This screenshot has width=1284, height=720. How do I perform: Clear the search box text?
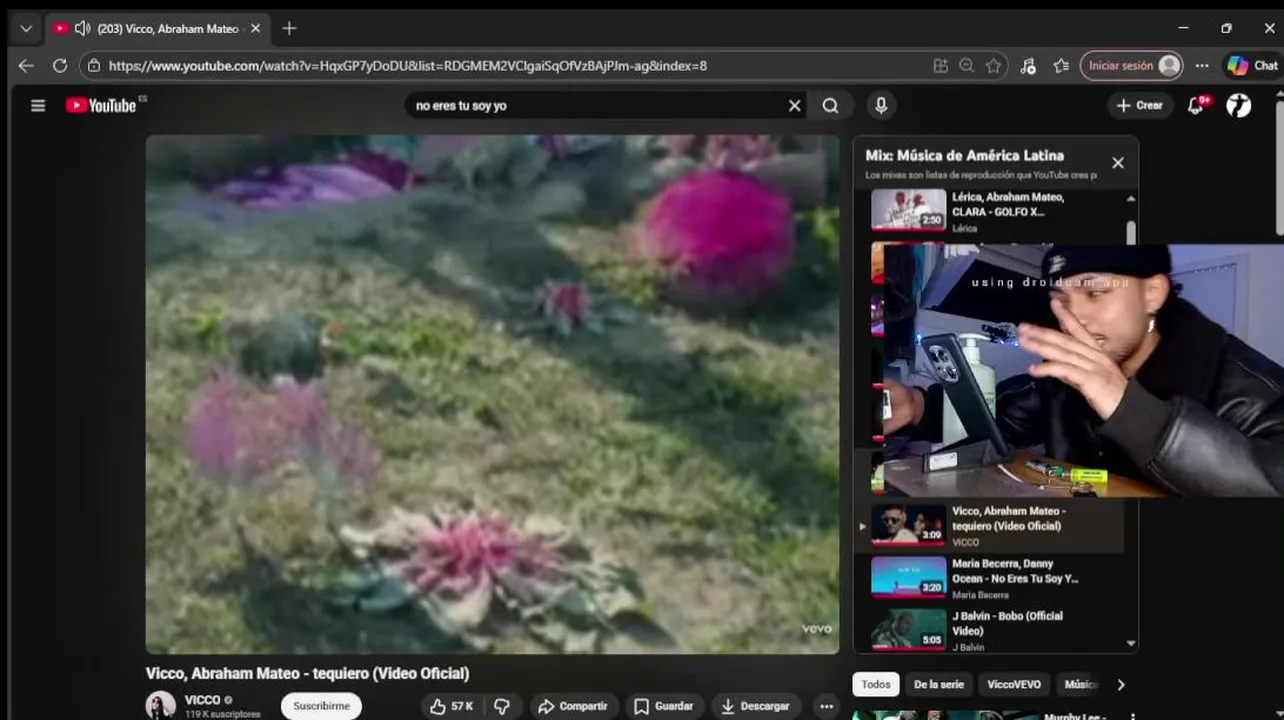794,105
